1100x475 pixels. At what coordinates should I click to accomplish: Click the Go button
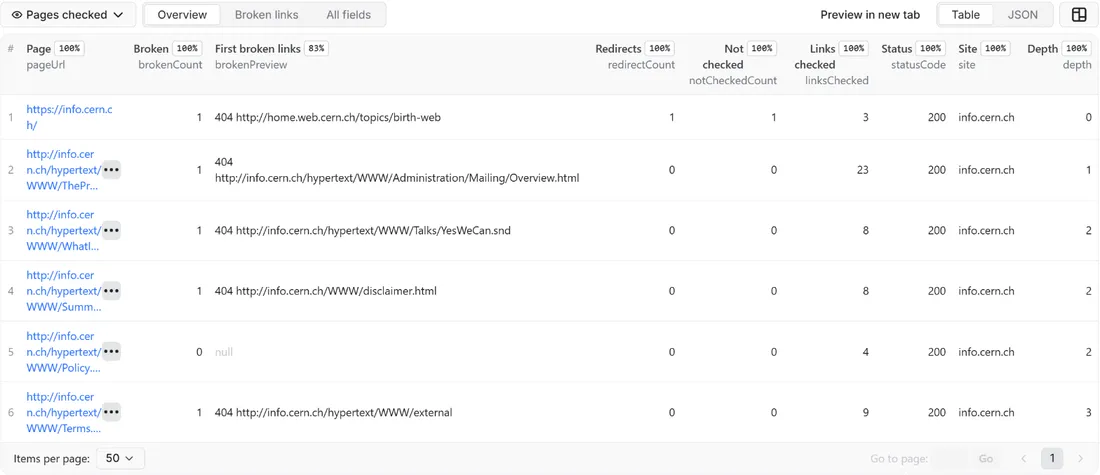pyautogui.click(x=986, y=458)
